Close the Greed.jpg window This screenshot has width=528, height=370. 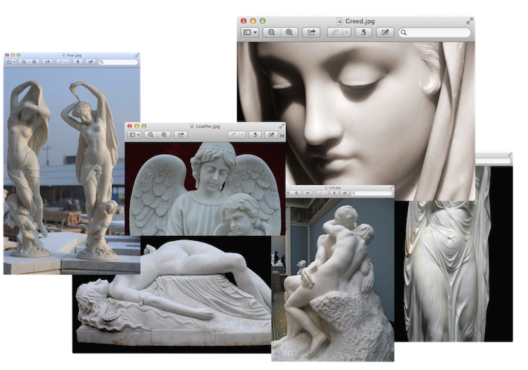[243, 21]
